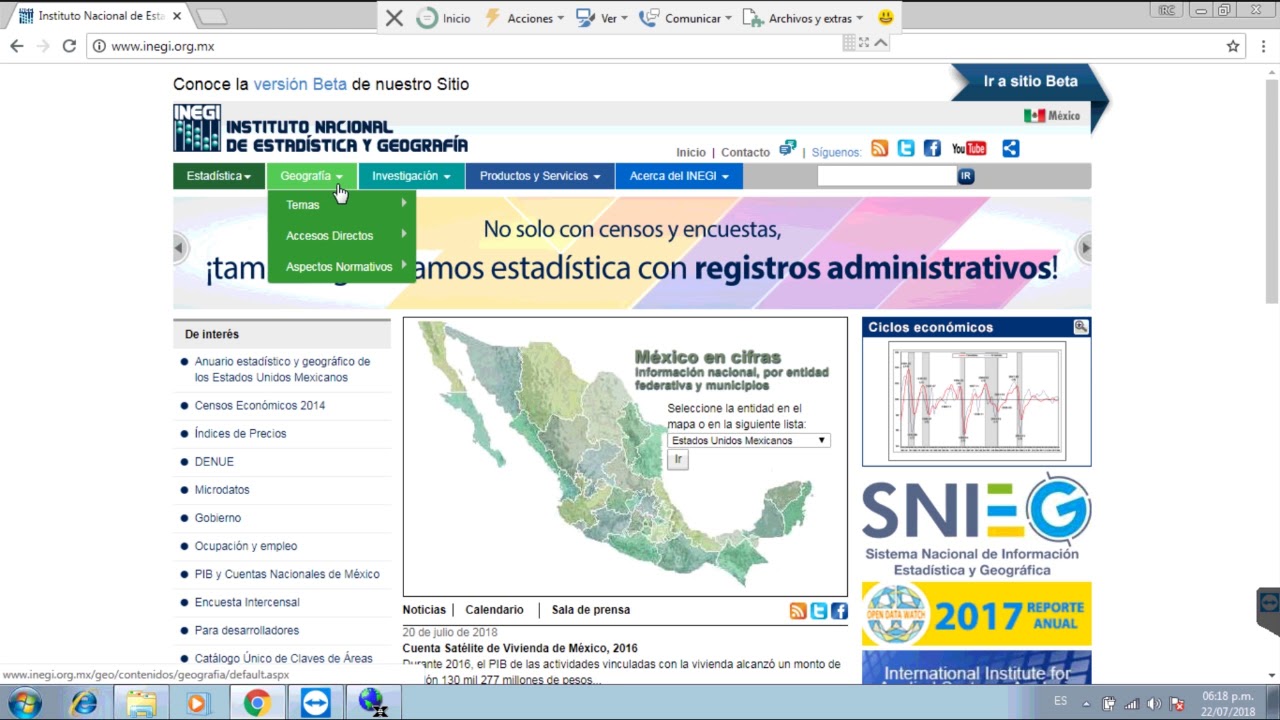Launch Internet Explorer from taskbar
Screen dimensions: 1280x720
[84, 703]
